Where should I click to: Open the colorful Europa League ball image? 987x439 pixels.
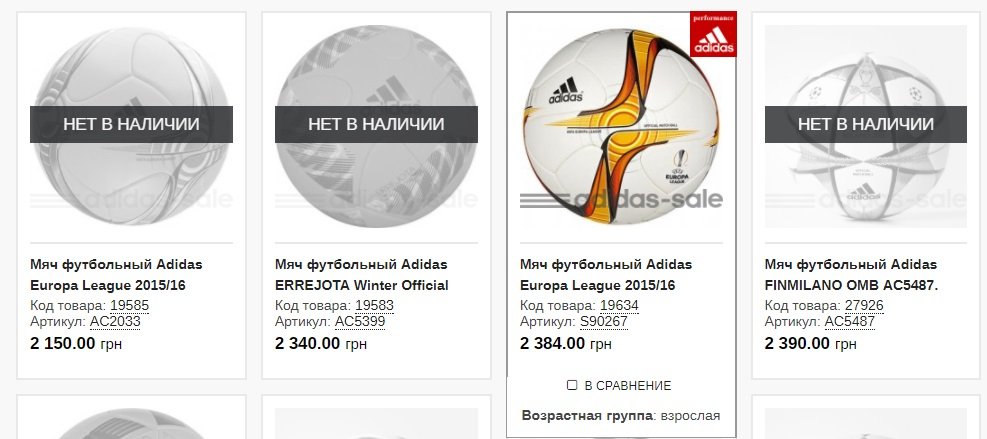[x=621, y=126]
